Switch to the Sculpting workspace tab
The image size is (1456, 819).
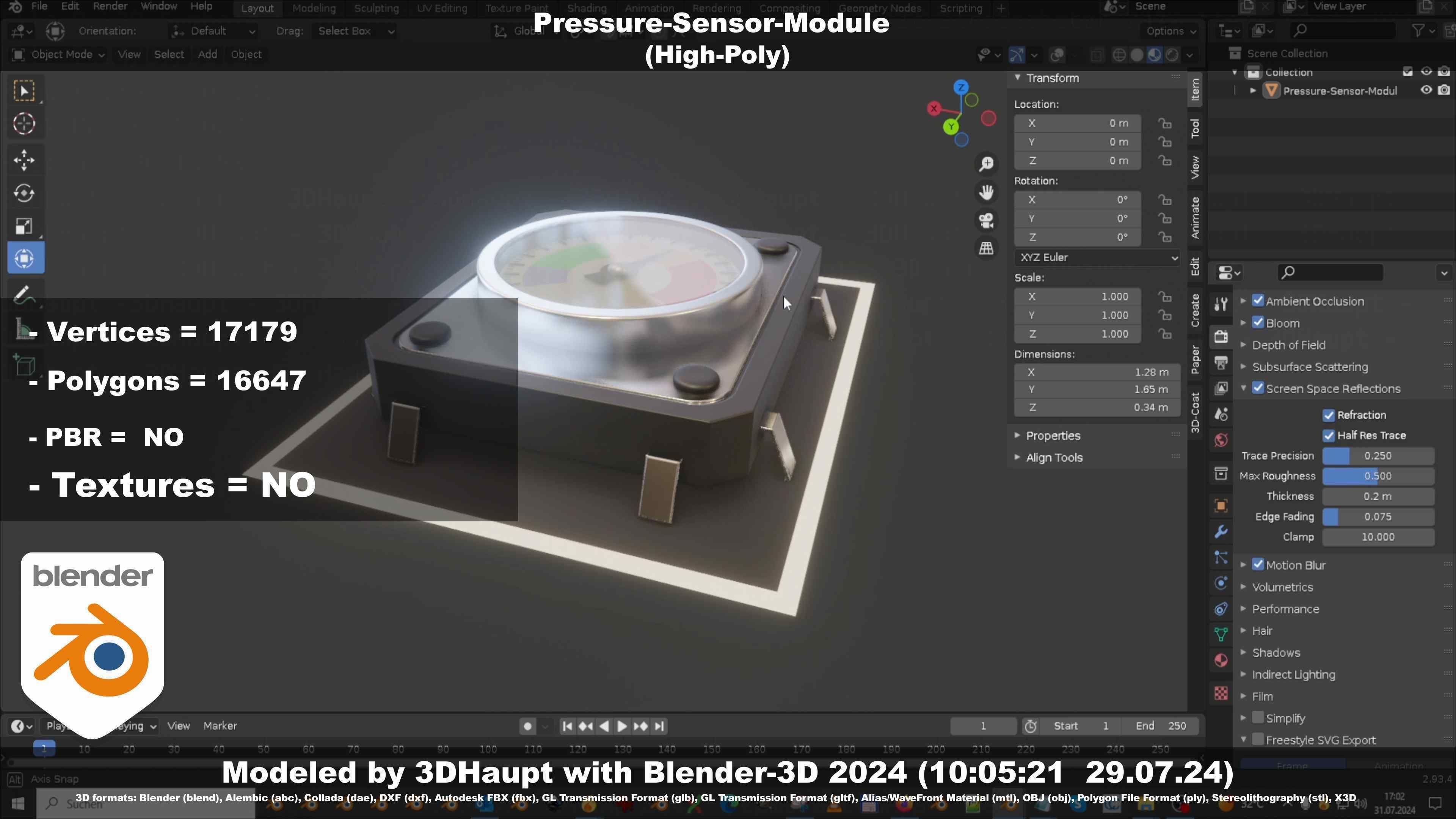[x=377, y=8]
